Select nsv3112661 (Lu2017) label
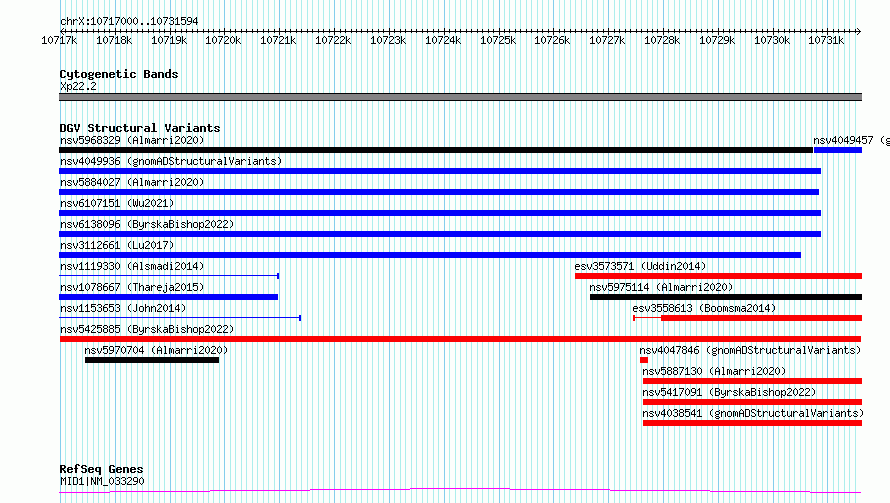 point(117,245)
